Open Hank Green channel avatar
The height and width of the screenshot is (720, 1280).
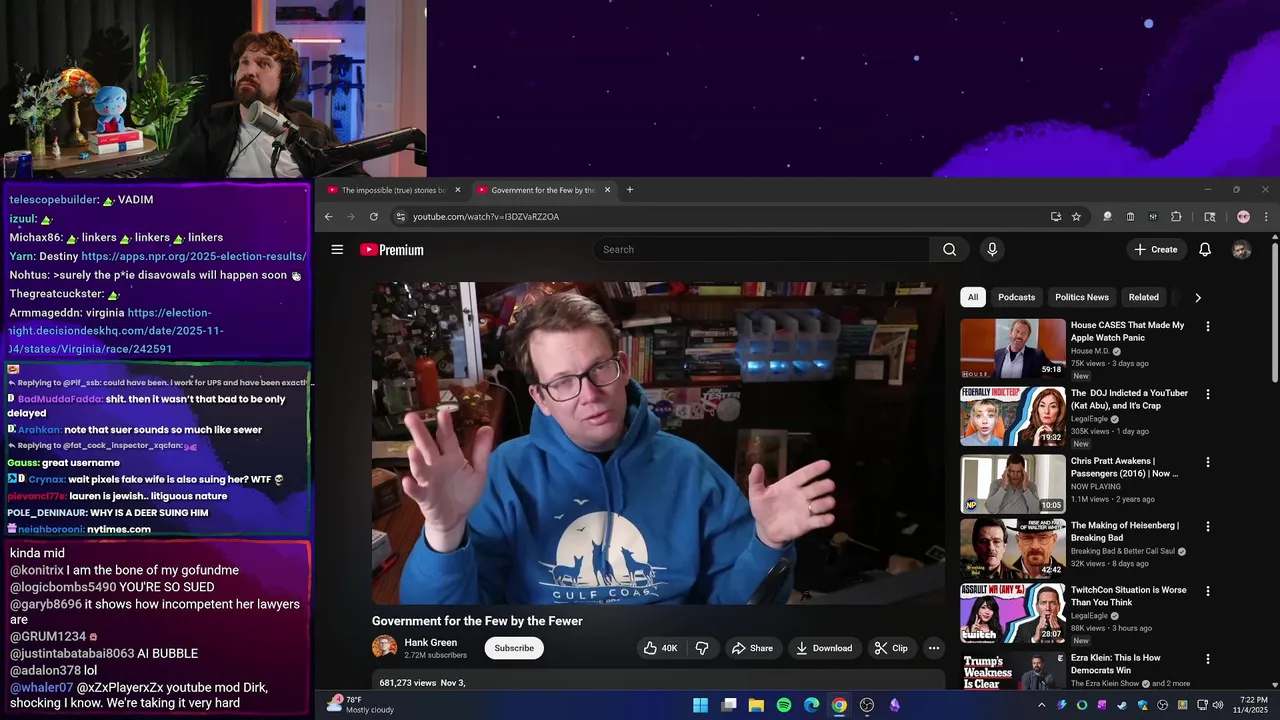[x=384, y=648]
